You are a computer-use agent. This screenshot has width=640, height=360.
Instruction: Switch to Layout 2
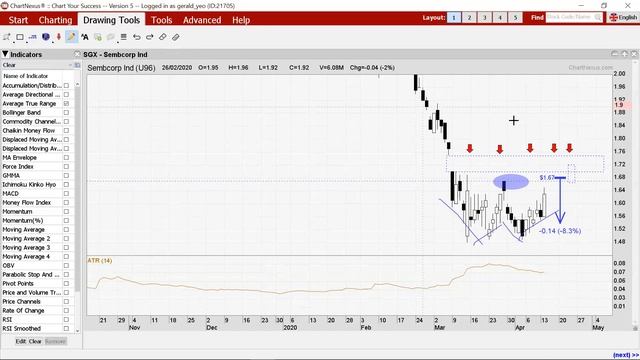tap(469, 18)
